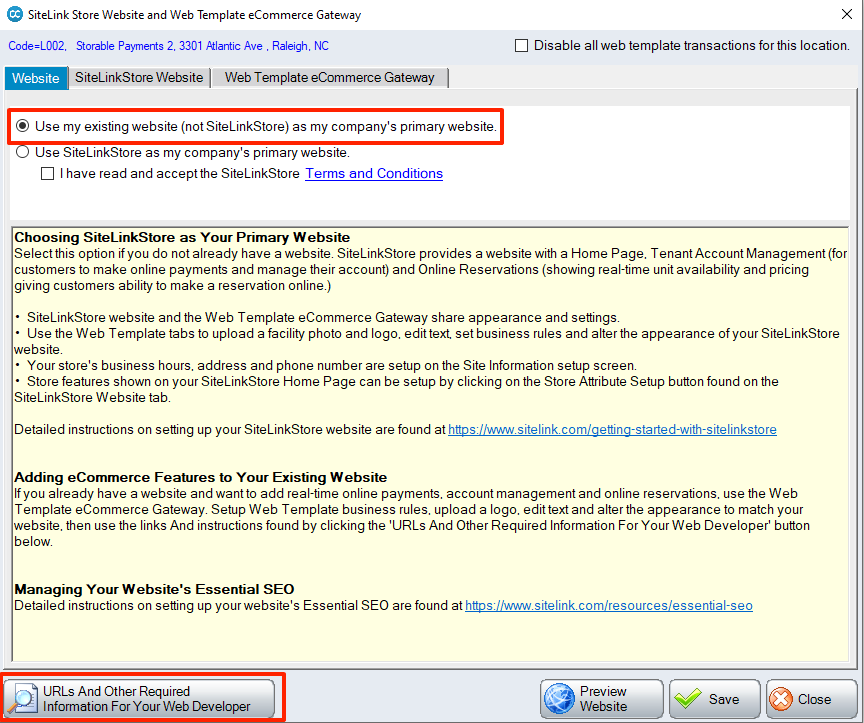This screenshot has height=723, width=864.
Task: Click the Close button label
Action: (x=814, y=699)
